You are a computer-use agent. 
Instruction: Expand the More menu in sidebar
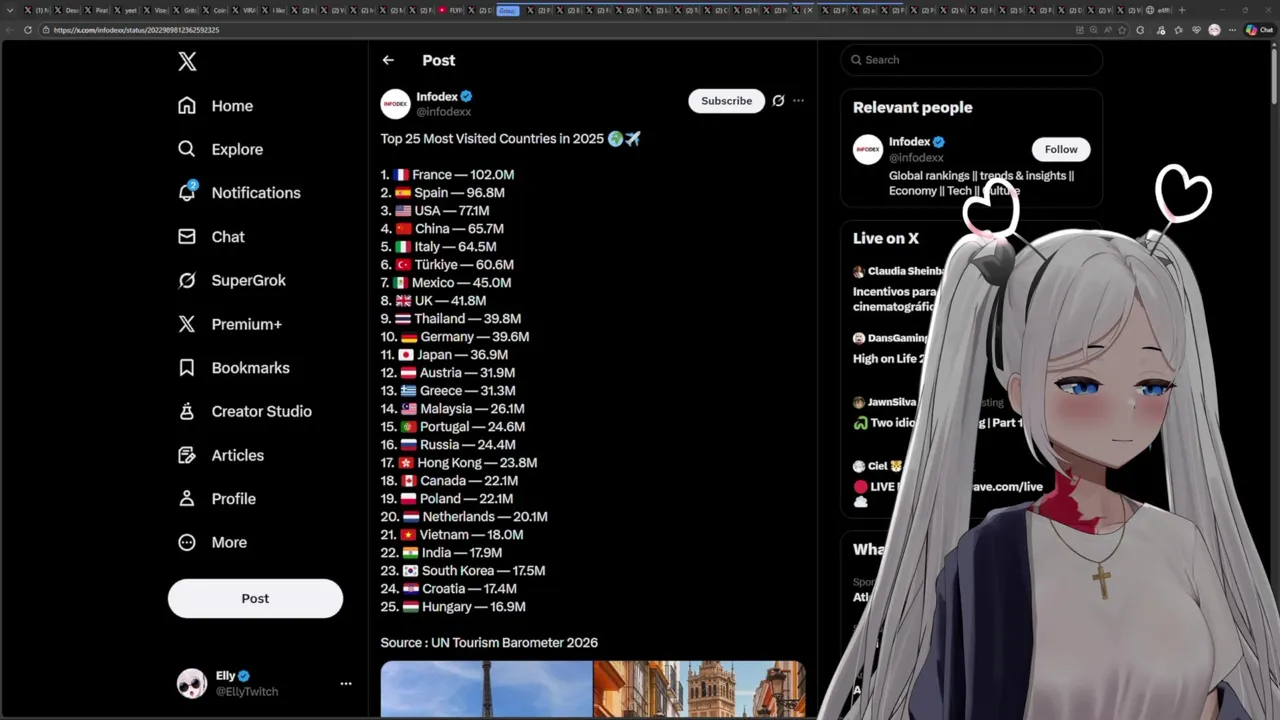211,542
